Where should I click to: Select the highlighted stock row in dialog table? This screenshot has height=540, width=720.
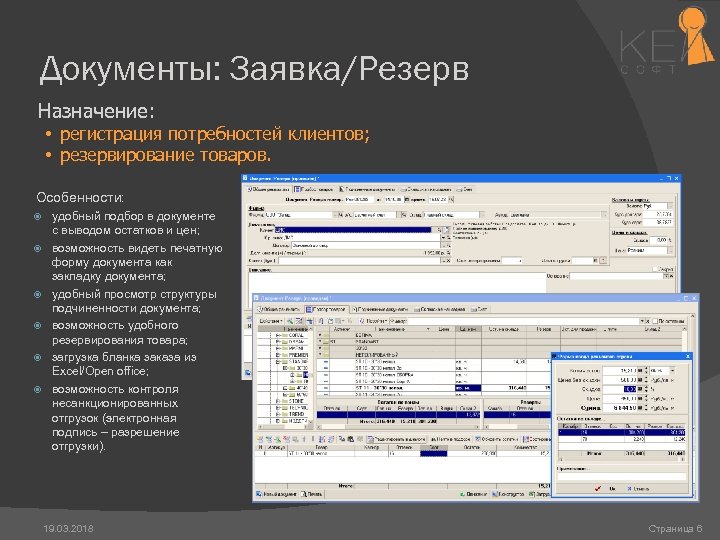[622, 432]
